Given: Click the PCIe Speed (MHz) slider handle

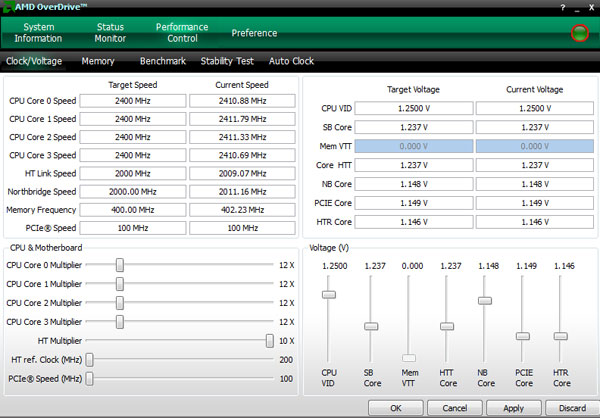Looking at the screenshot, I should [89, 379].
